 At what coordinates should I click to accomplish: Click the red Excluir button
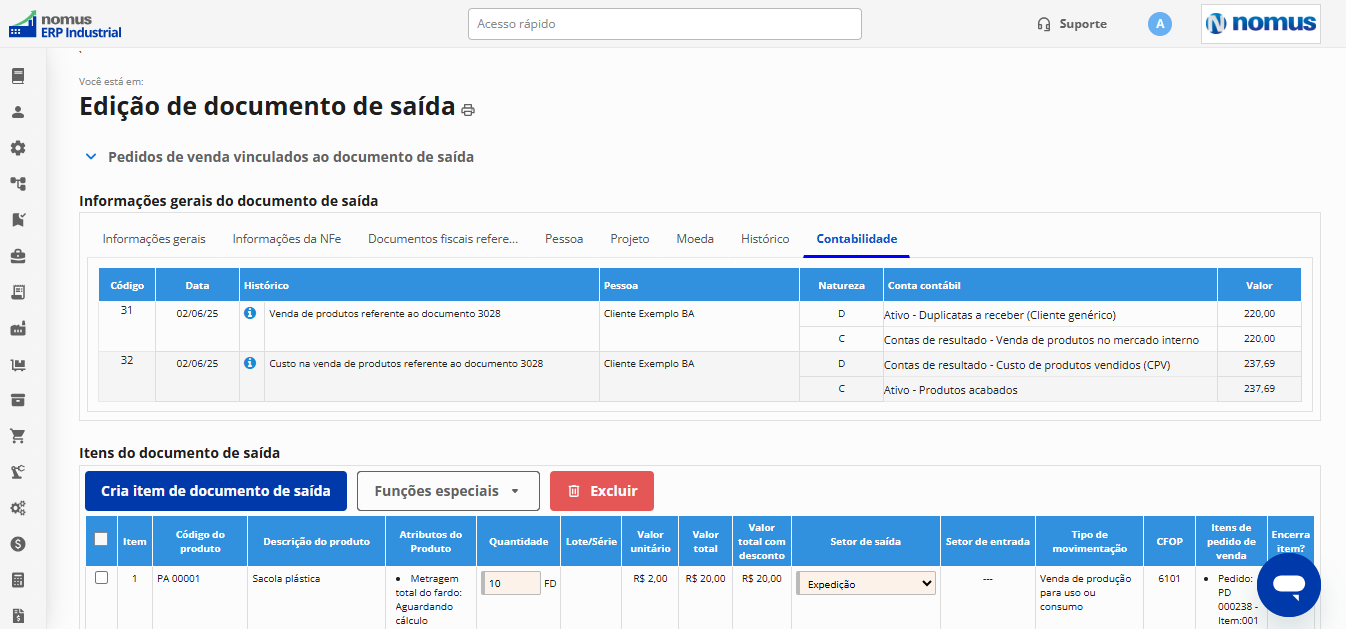pos(602,491)
